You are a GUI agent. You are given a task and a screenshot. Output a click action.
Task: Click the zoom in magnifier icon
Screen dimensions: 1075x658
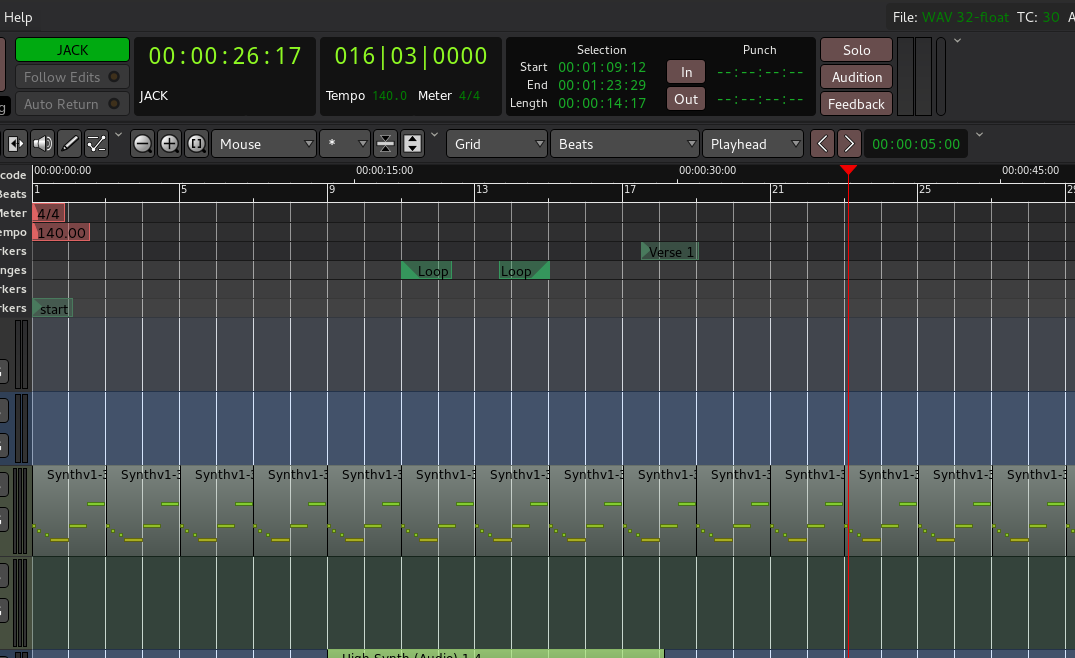coord(170,144)
